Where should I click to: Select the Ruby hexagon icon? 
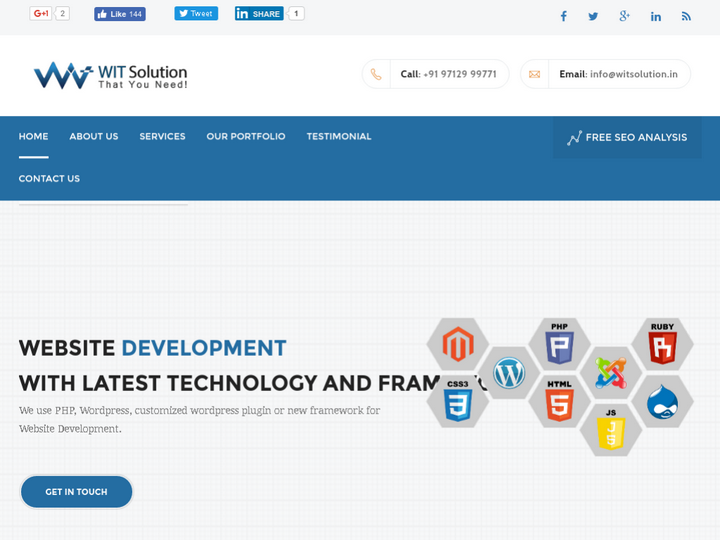tap(662, 344)
